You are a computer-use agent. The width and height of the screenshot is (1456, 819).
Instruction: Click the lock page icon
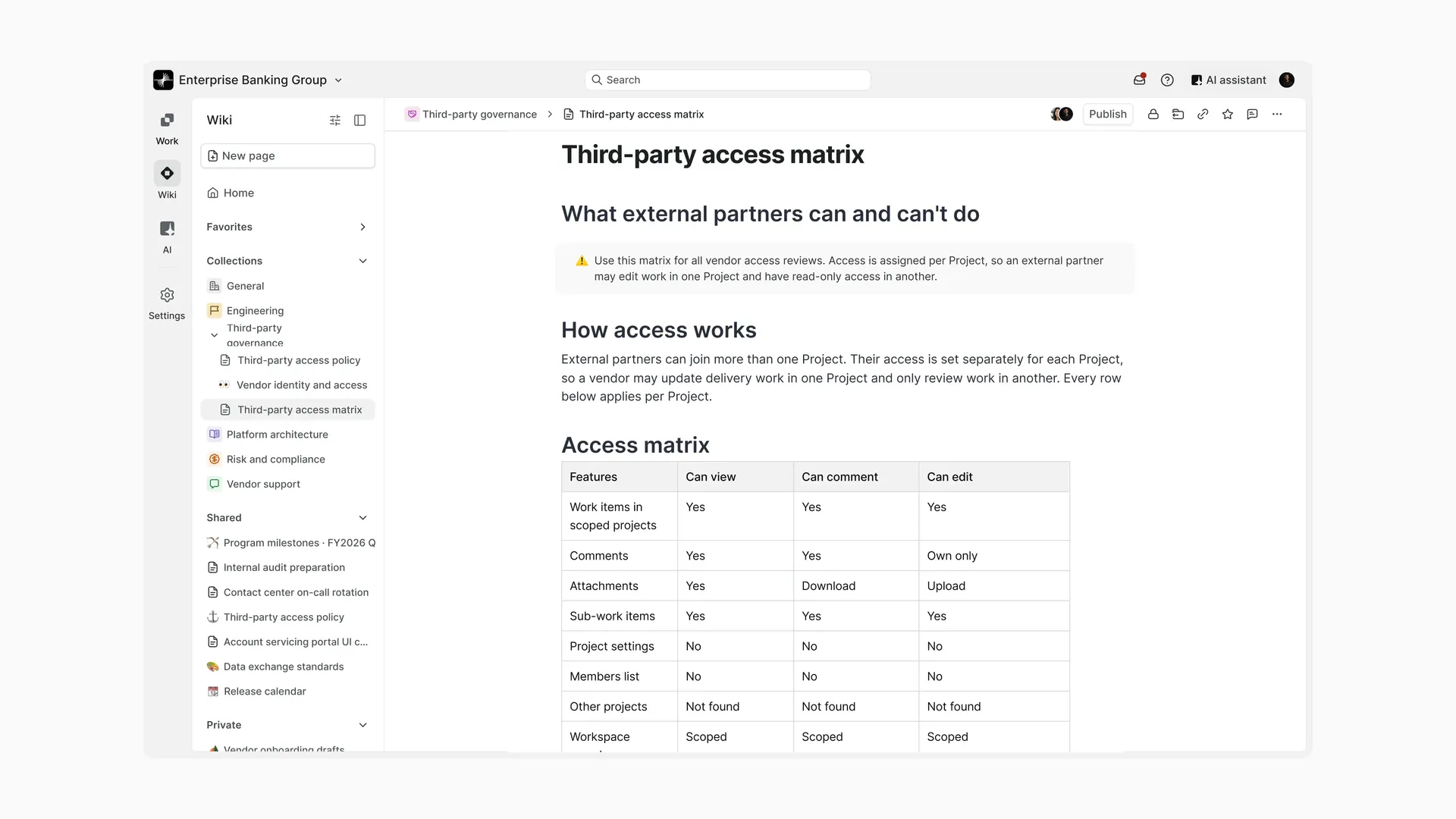[x=1153, y=115]
